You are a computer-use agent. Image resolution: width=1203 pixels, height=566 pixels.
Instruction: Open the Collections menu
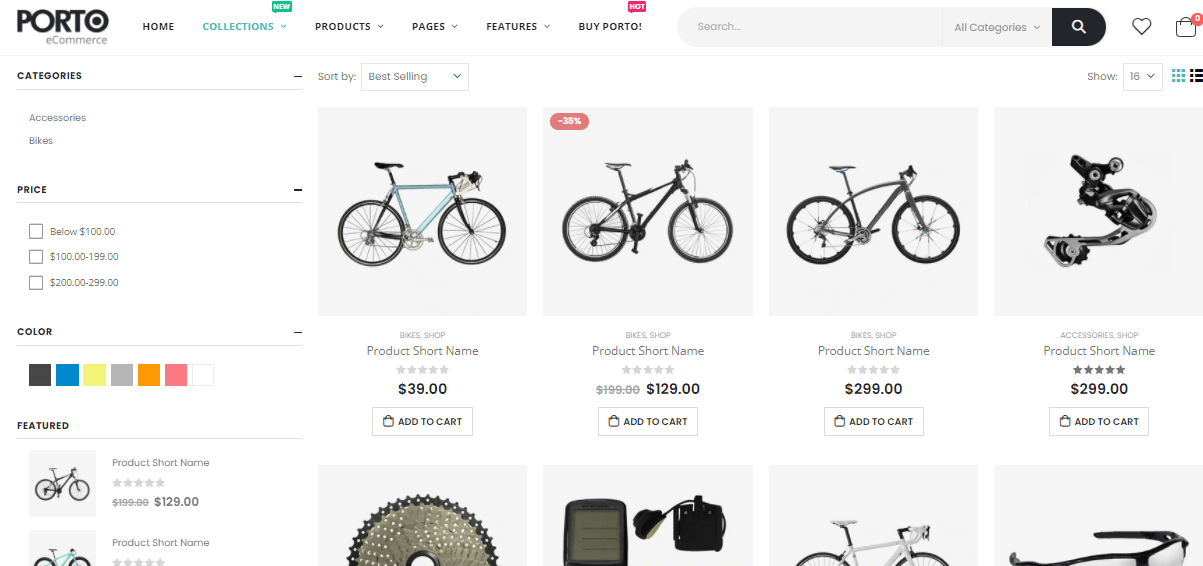click(244, 27)
